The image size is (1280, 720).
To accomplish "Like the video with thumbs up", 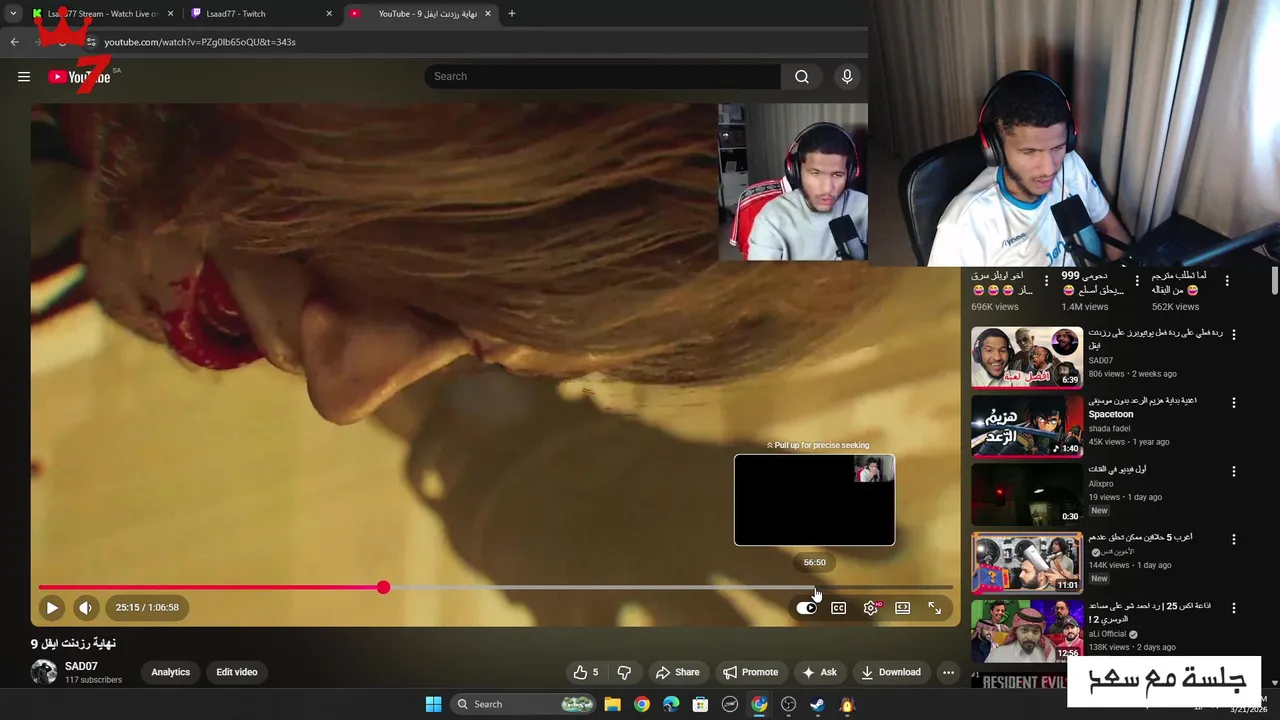I will (586, 672).
